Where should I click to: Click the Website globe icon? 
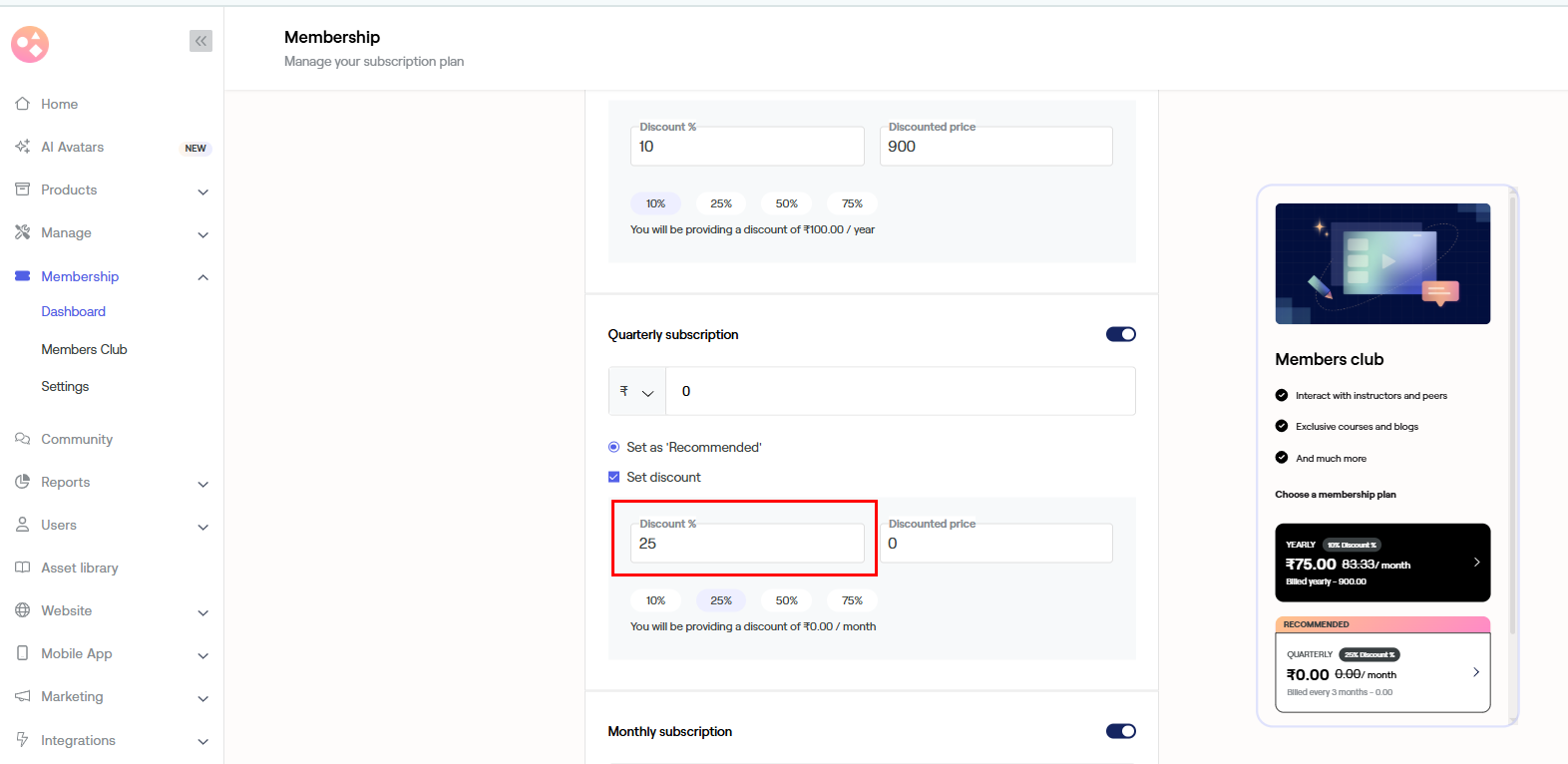(x=23, y=610)
